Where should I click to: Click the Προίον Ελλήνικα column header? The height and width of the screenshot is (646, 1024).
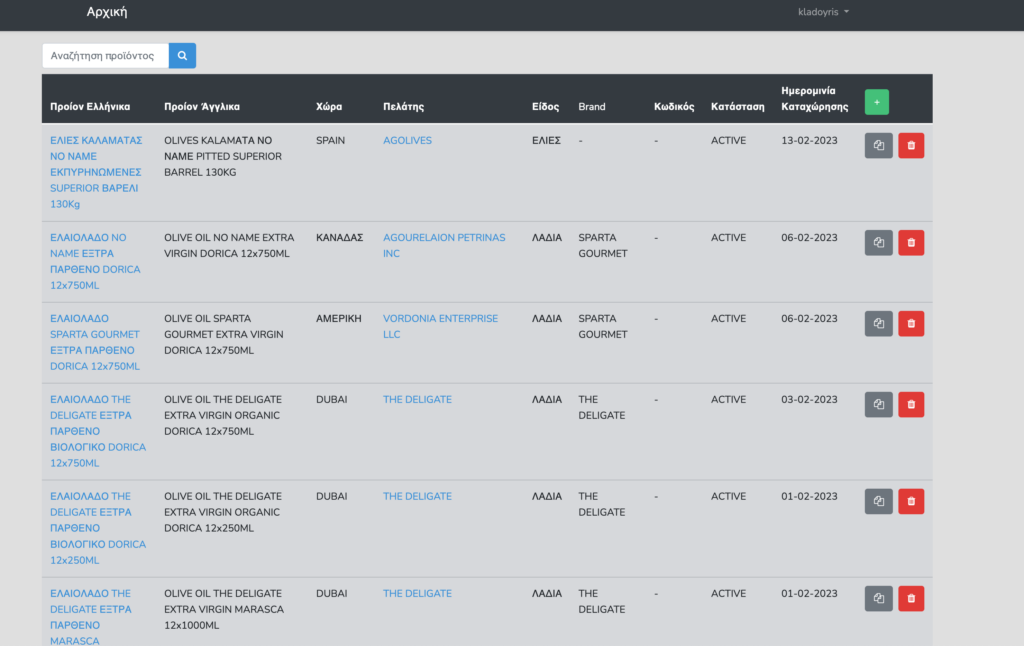(90, 106)
